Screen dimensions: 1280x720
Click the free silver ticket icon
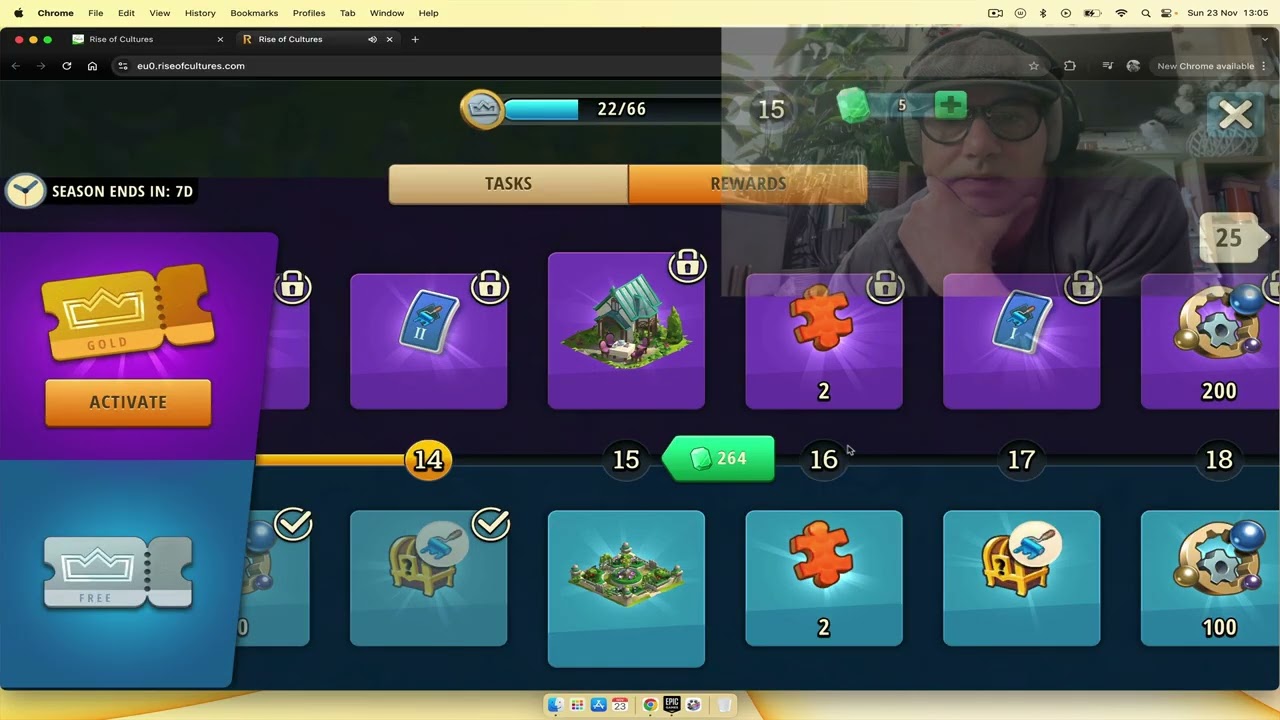point(118,572)
